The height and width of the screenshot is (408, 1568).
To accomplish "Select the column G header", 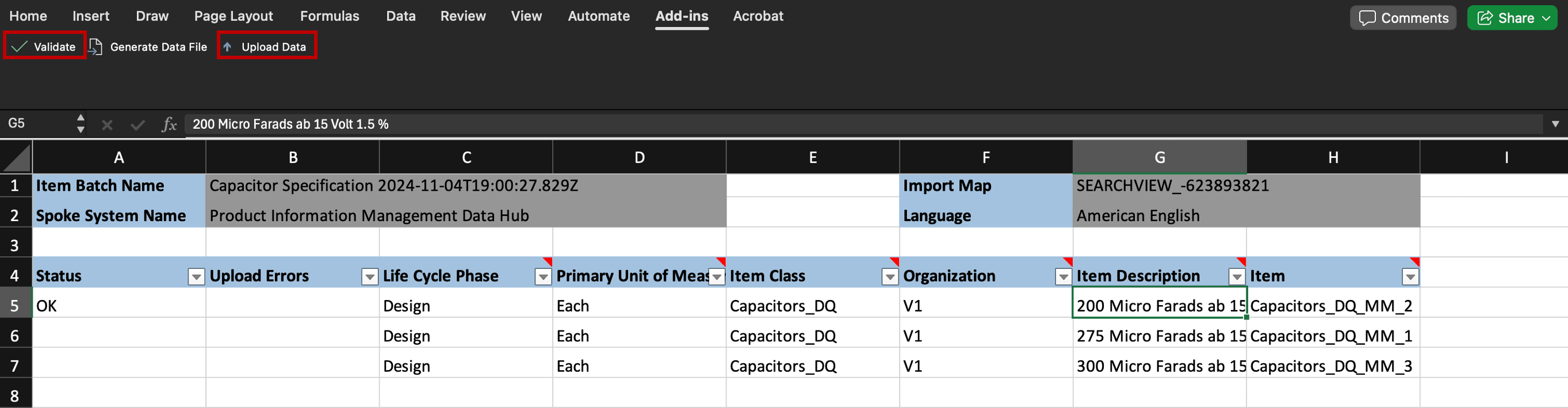I will pyautogui.click(x=1160, y=158).
